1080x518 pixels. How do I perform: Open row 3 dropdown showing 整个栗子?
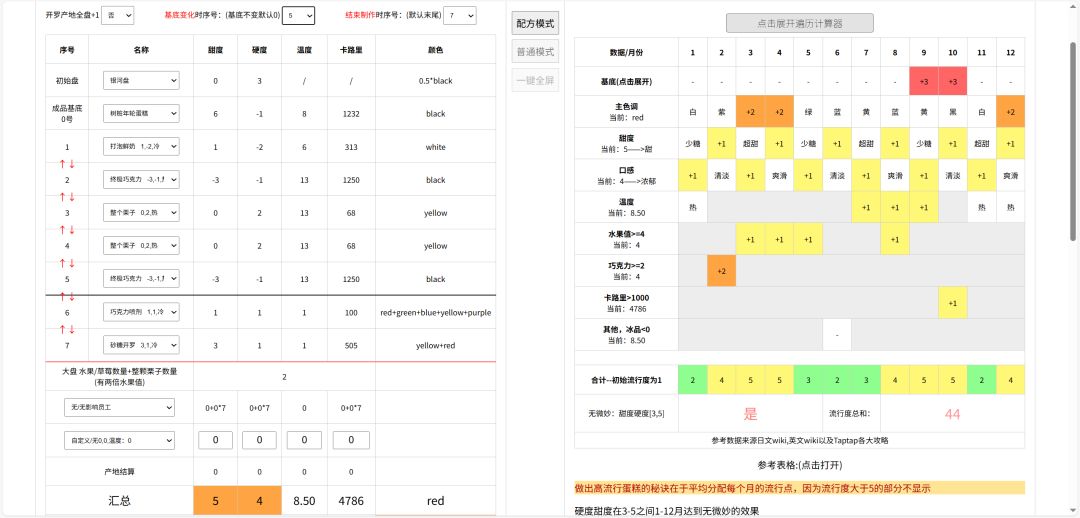(x=141, y=213)
